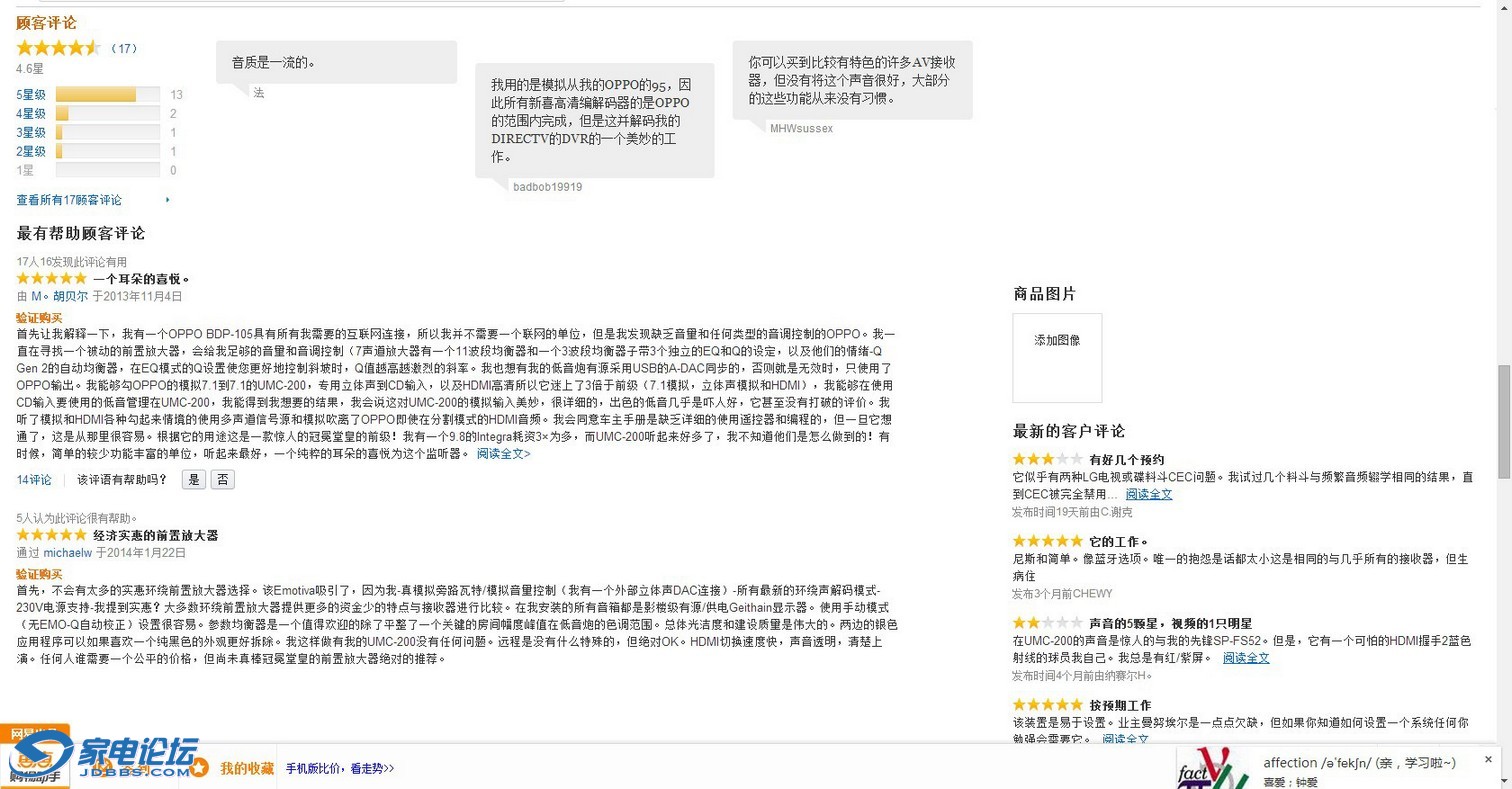The image size is (1512, 789).
Task: Click text 17人16发现此评论有用
Action: [x=72, y=261]
